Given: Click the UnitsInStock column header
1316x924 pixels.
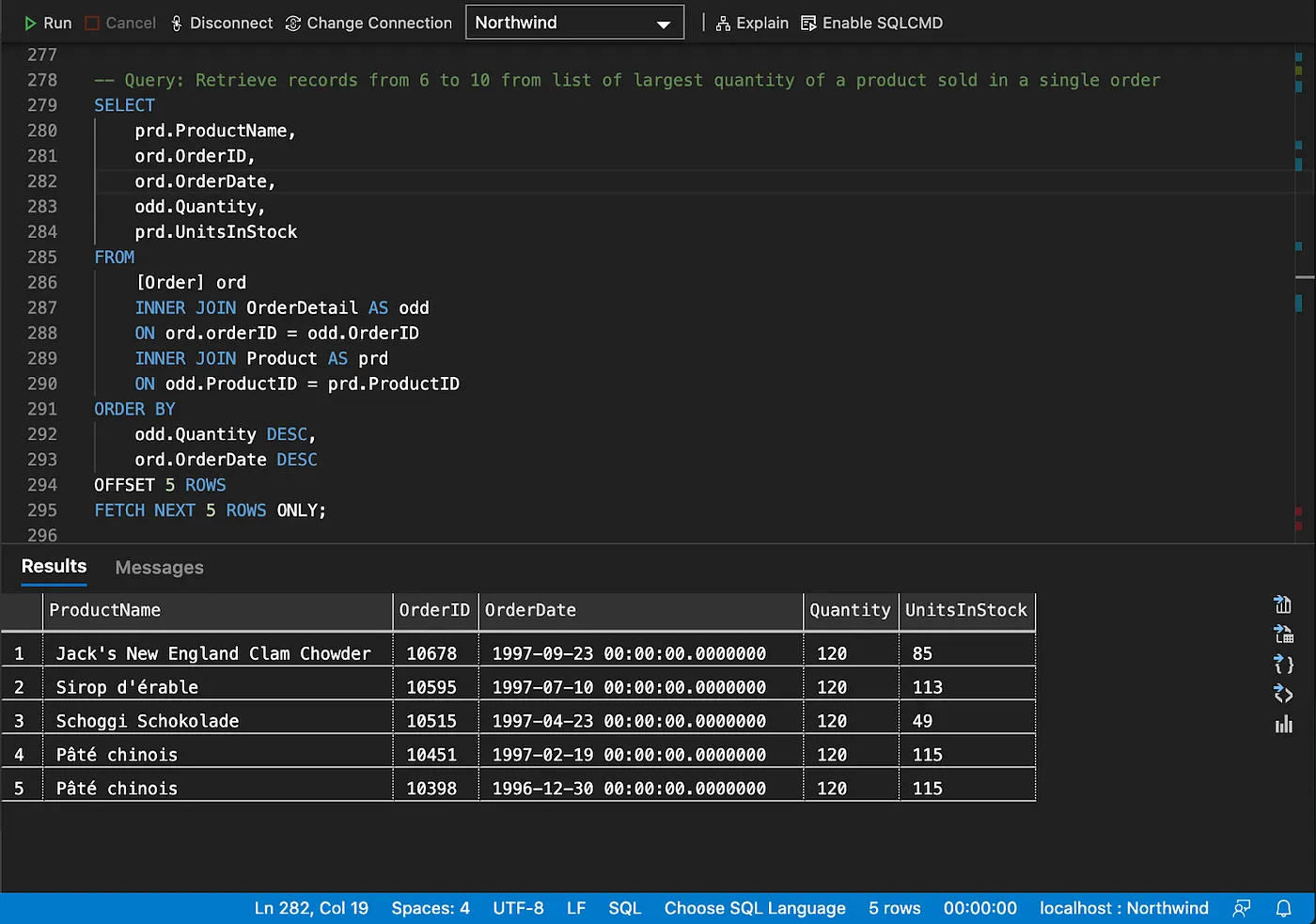Looking at the screenshot, I should [x=966, y=611].
